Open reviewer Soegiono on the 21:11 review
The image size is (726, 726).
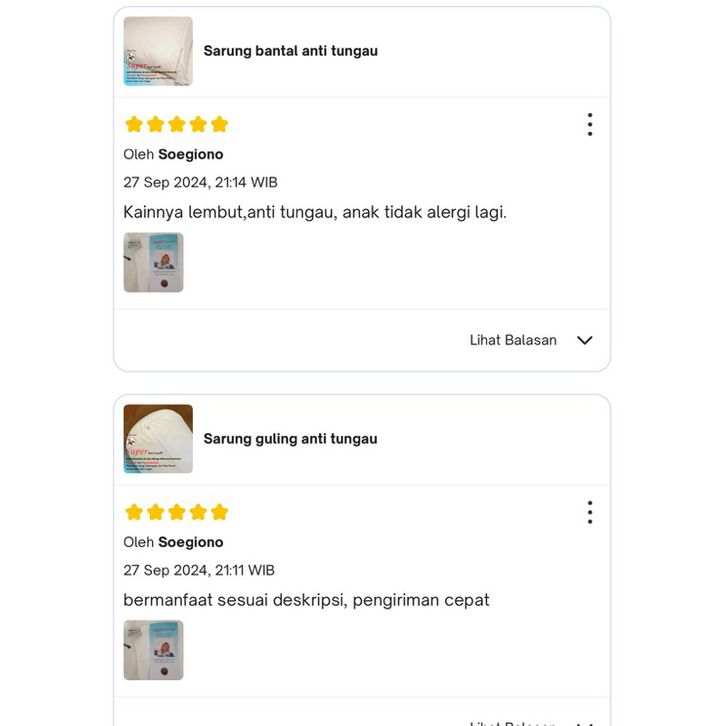point(191,542)
